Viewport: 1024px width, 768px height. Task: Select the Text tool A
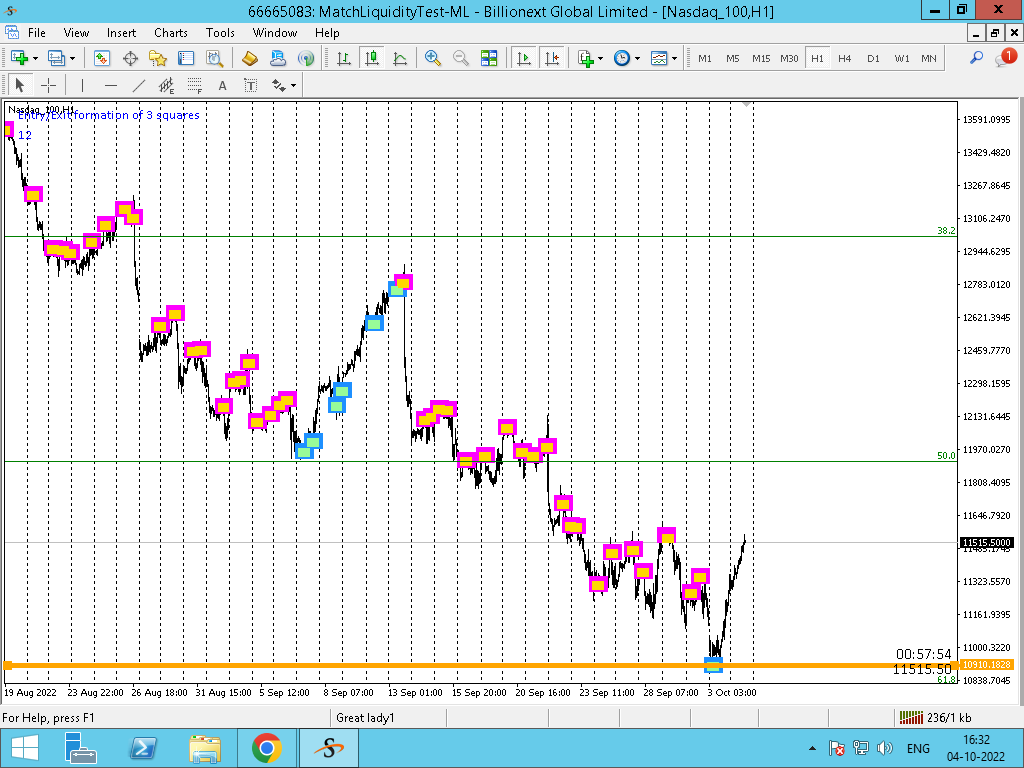(223, 85)
